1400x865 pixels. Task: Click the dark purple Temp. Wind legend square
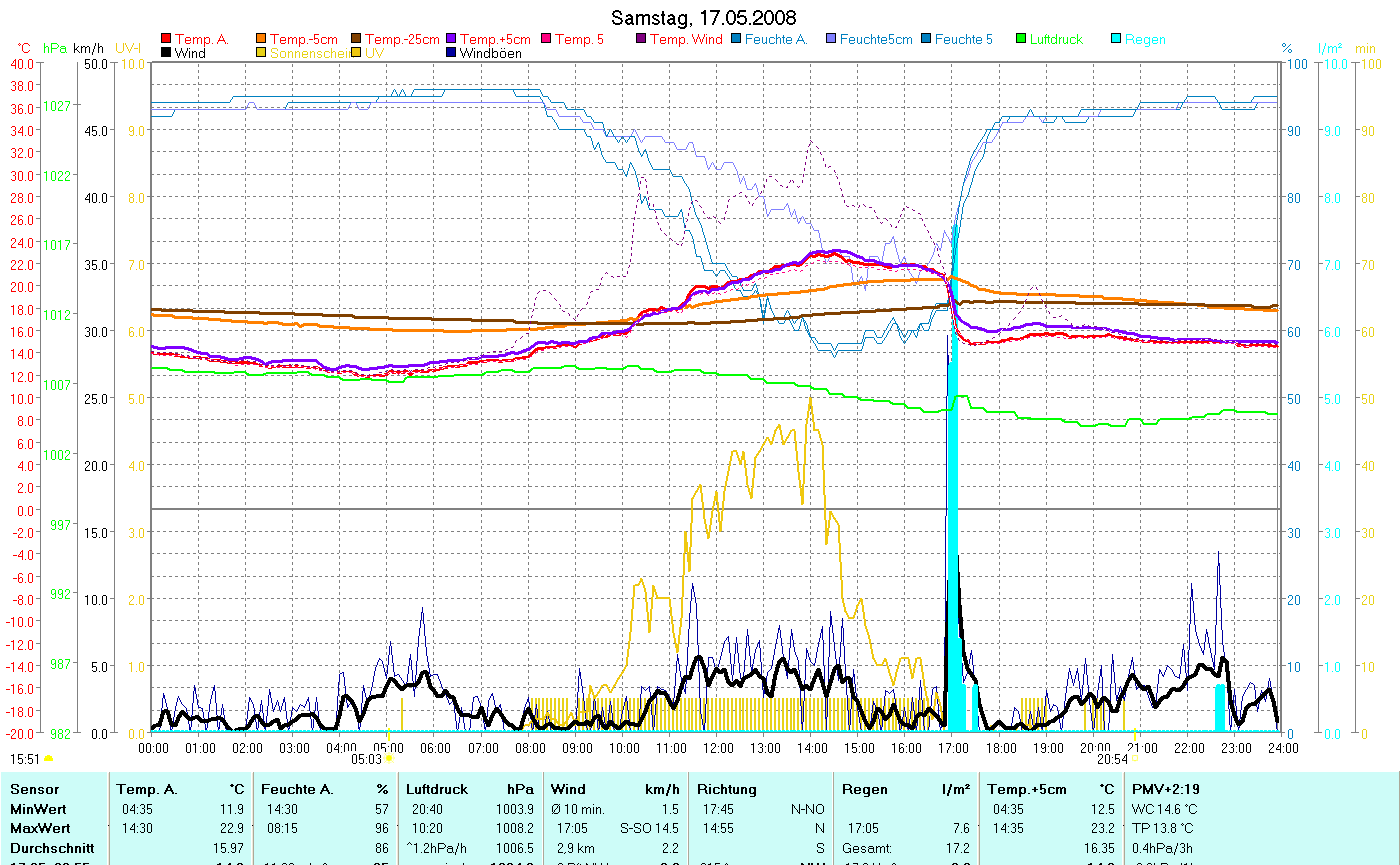point(642,39)
